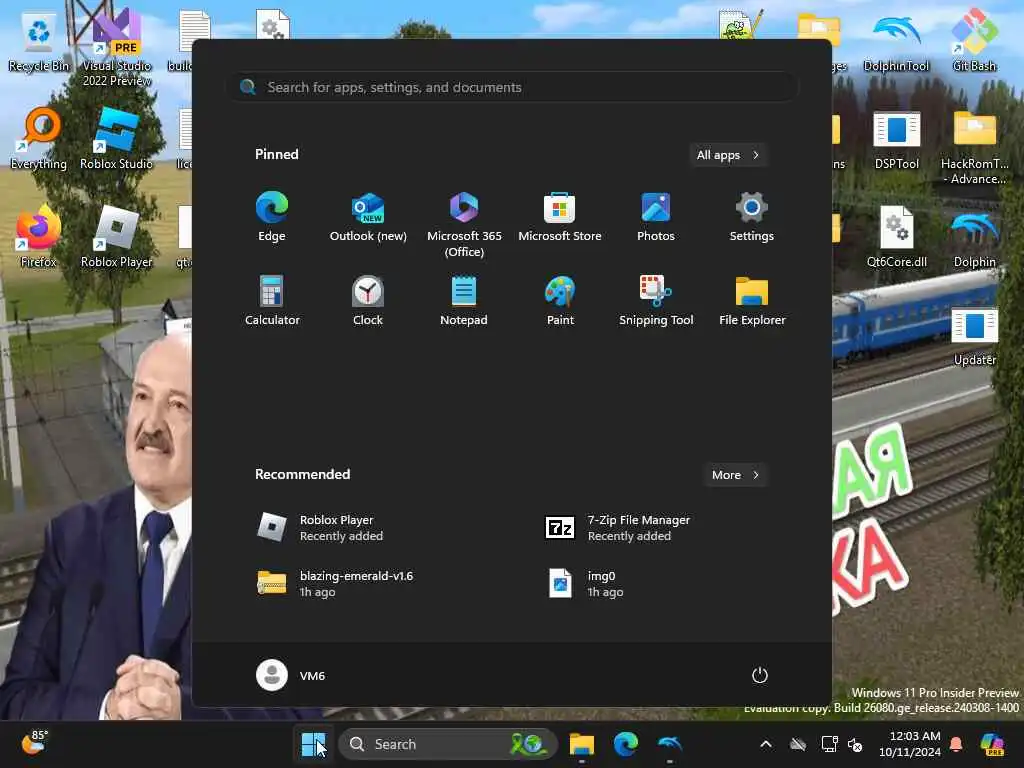
Task: Show More recommended items
Action: point(735,475)
